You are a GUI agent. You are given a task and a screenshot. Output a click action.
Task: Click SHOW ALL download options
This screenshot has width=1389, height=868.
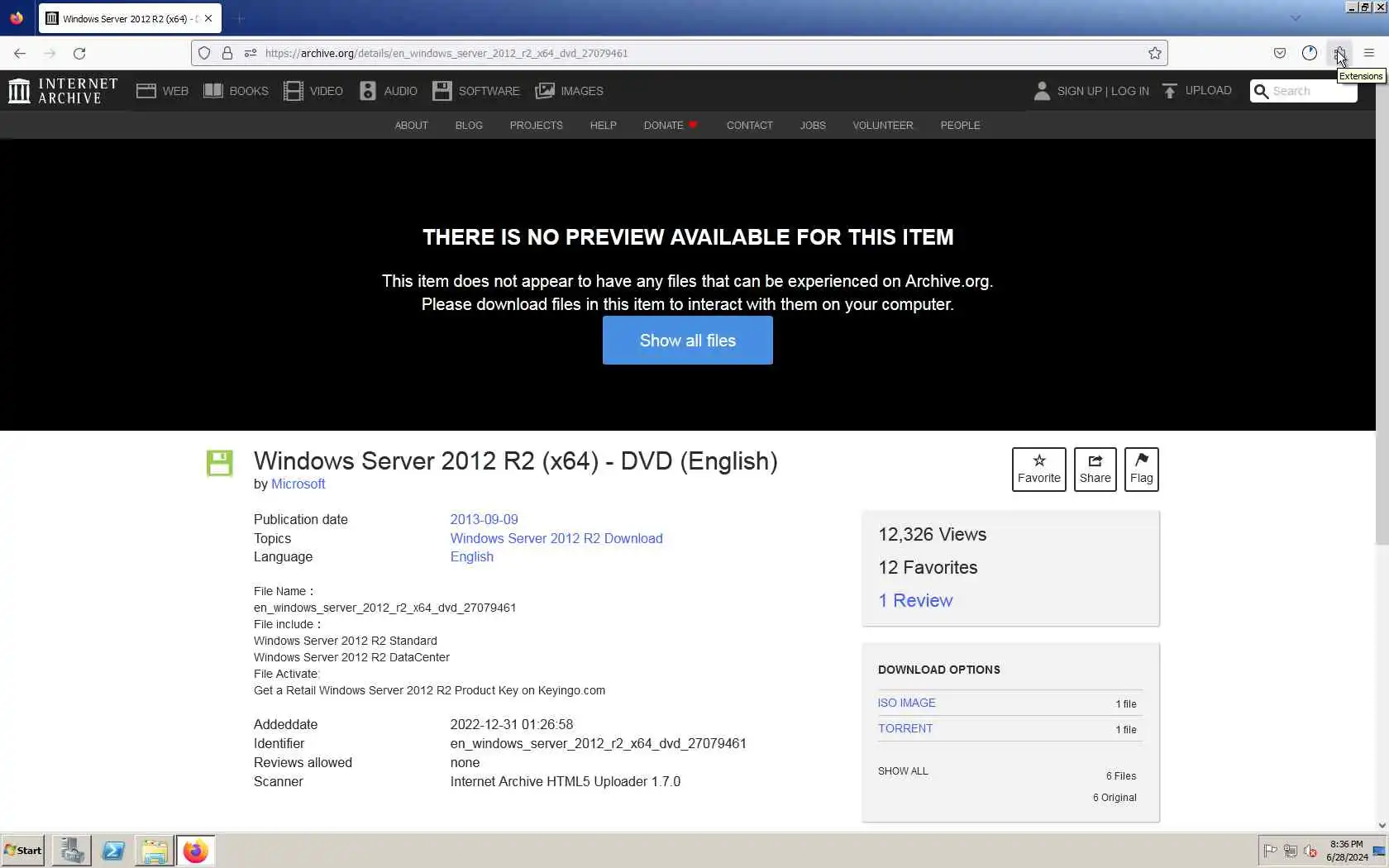tap(903, 771)
